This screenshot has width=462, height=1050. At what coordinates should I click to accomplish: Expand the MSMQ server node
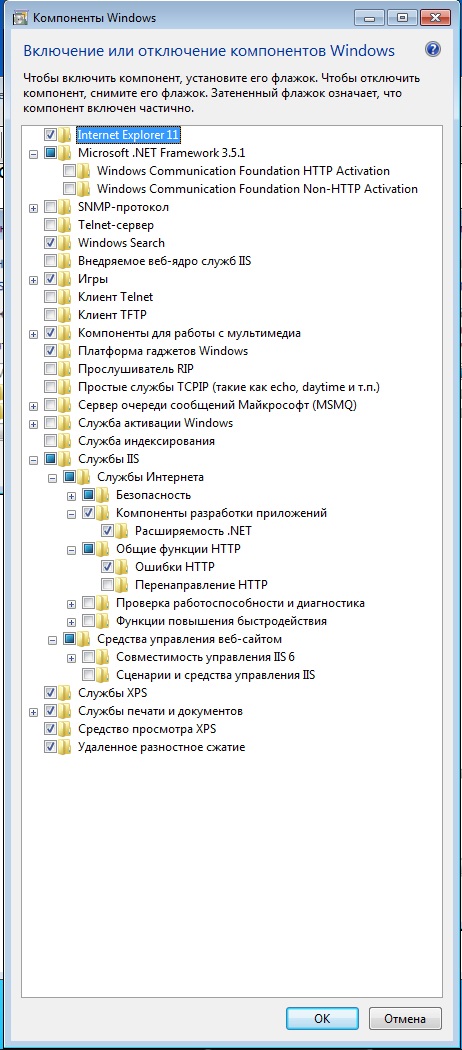coord(33,405)
